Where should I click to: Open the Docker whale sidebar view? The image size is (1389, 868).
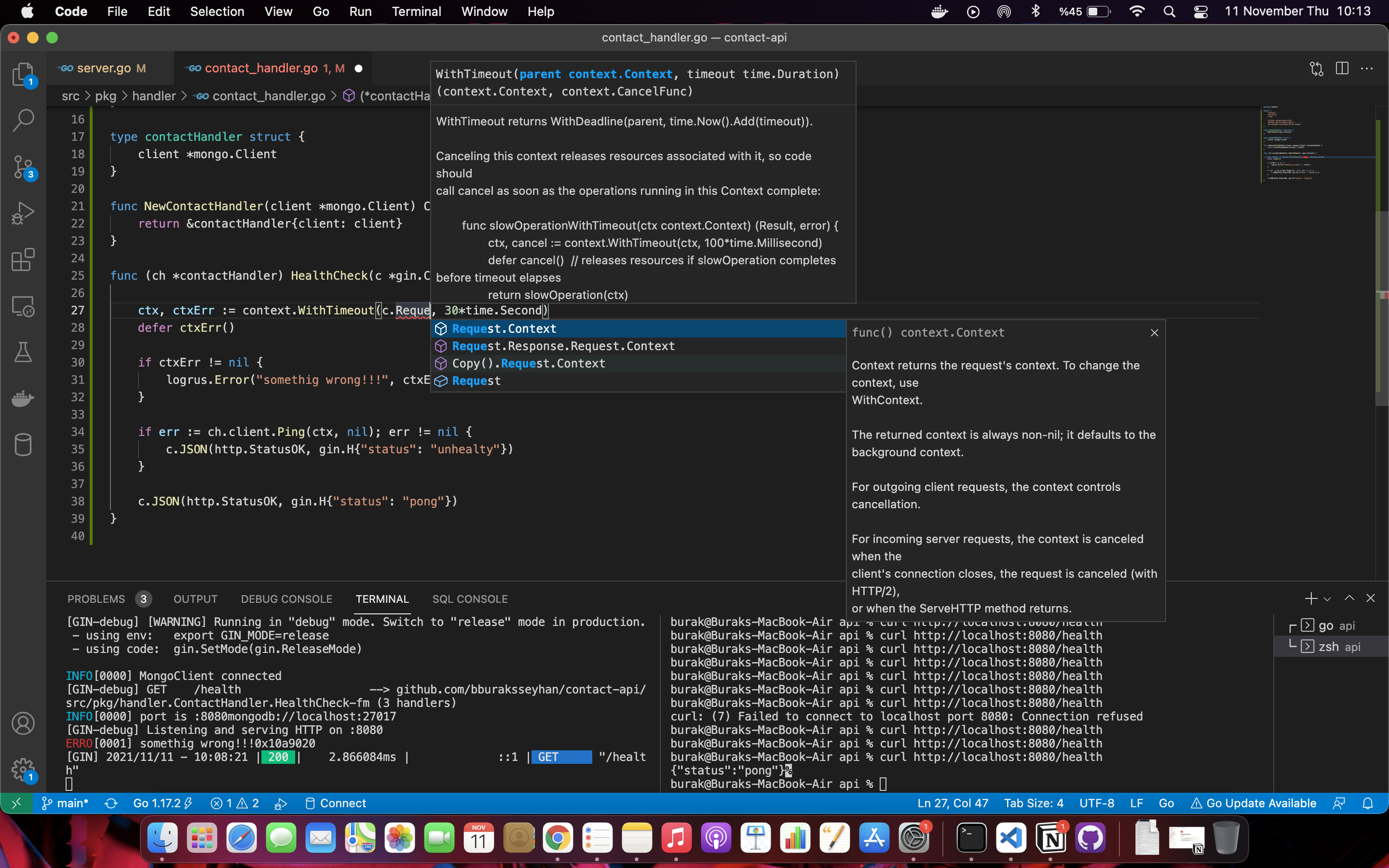23,398
